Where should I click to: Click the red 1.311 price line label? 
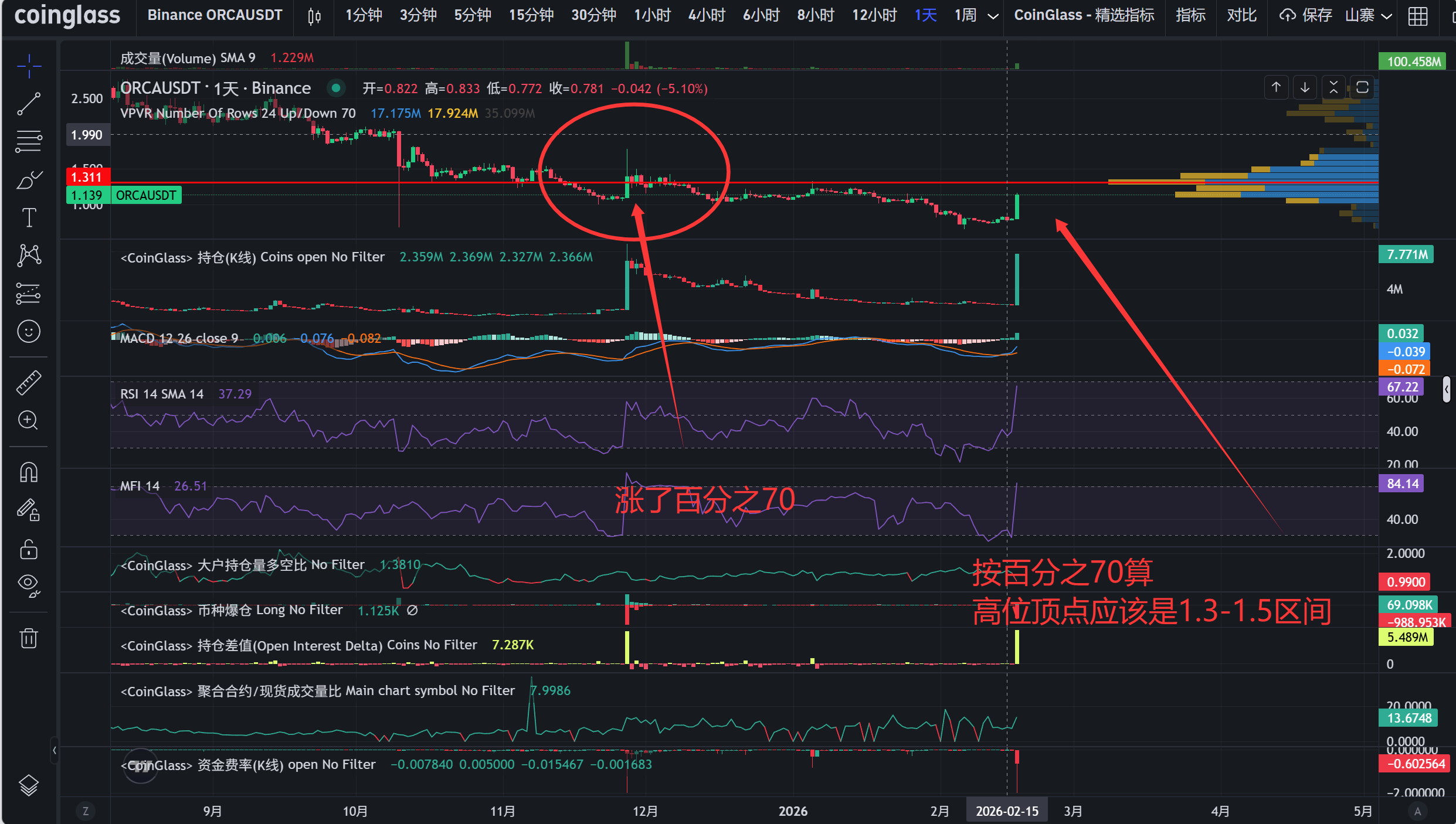tap(87, 177)
